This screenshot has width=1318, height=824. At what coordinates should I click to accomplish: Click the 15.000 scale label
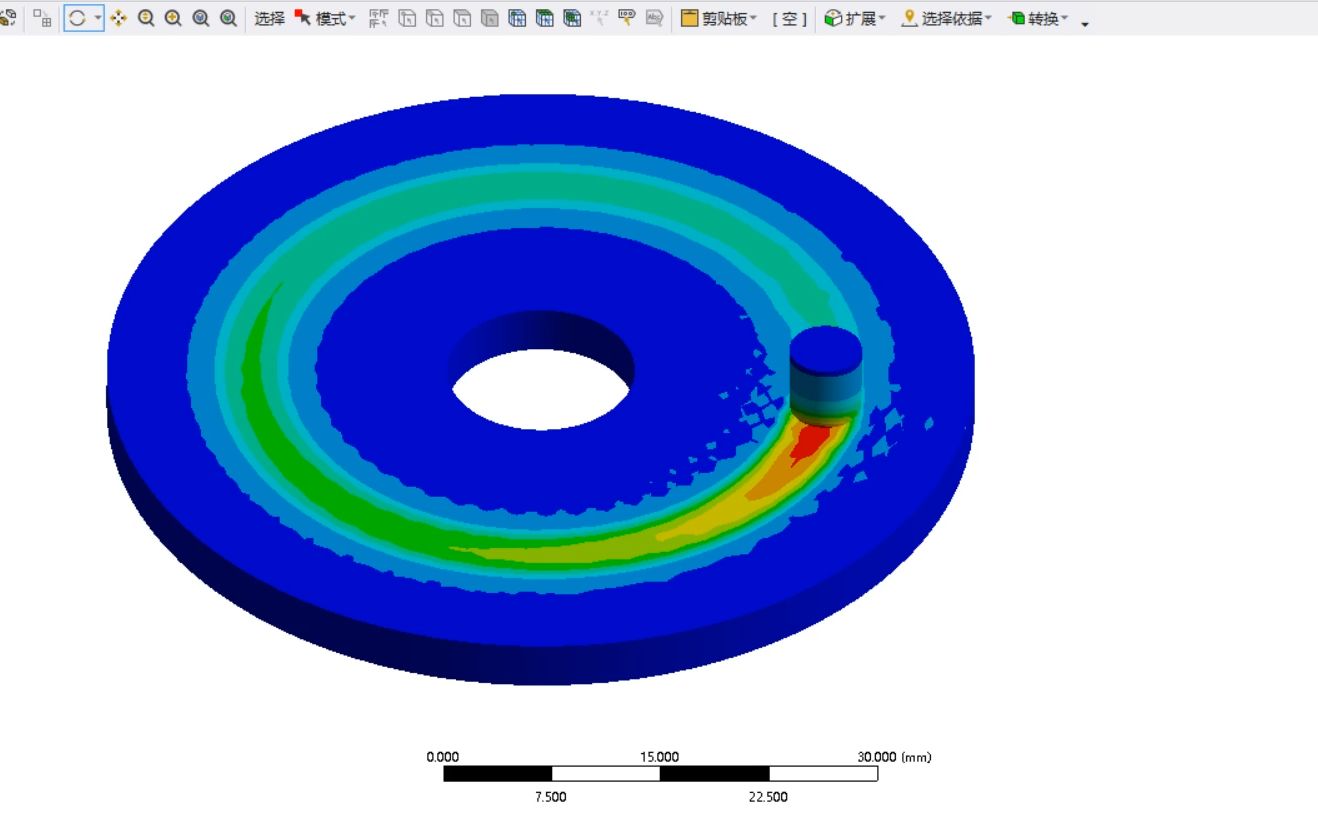click(x=660, y=757)
